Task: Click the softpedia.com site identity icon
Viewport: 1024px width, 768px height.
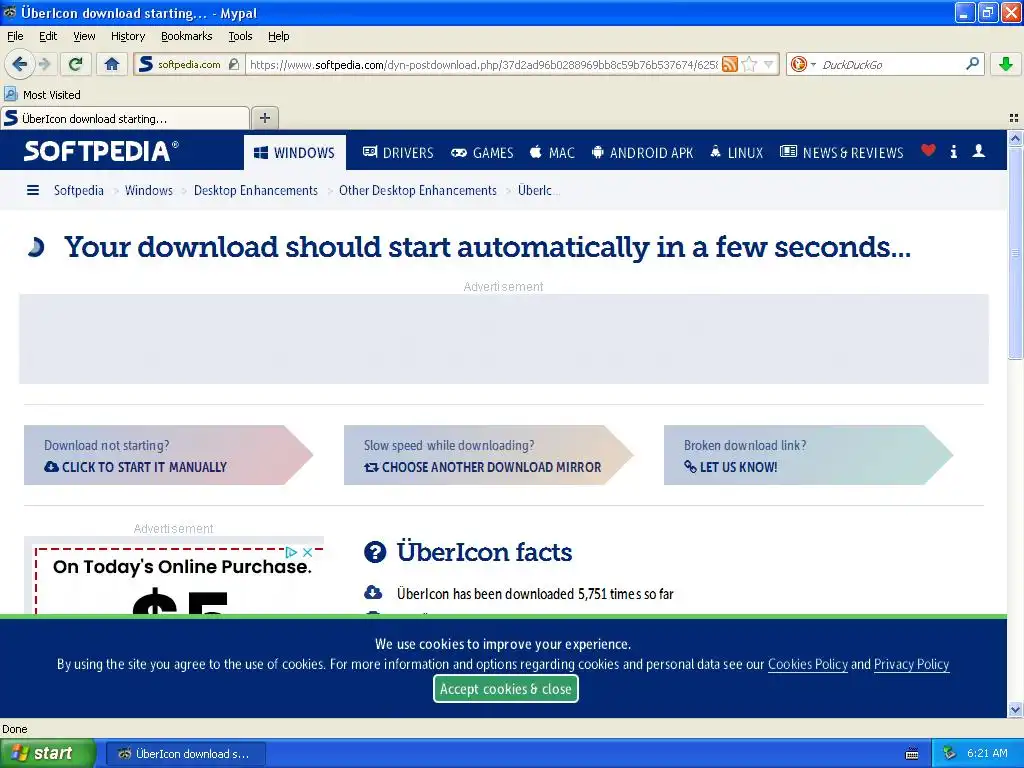Action: 189,64
